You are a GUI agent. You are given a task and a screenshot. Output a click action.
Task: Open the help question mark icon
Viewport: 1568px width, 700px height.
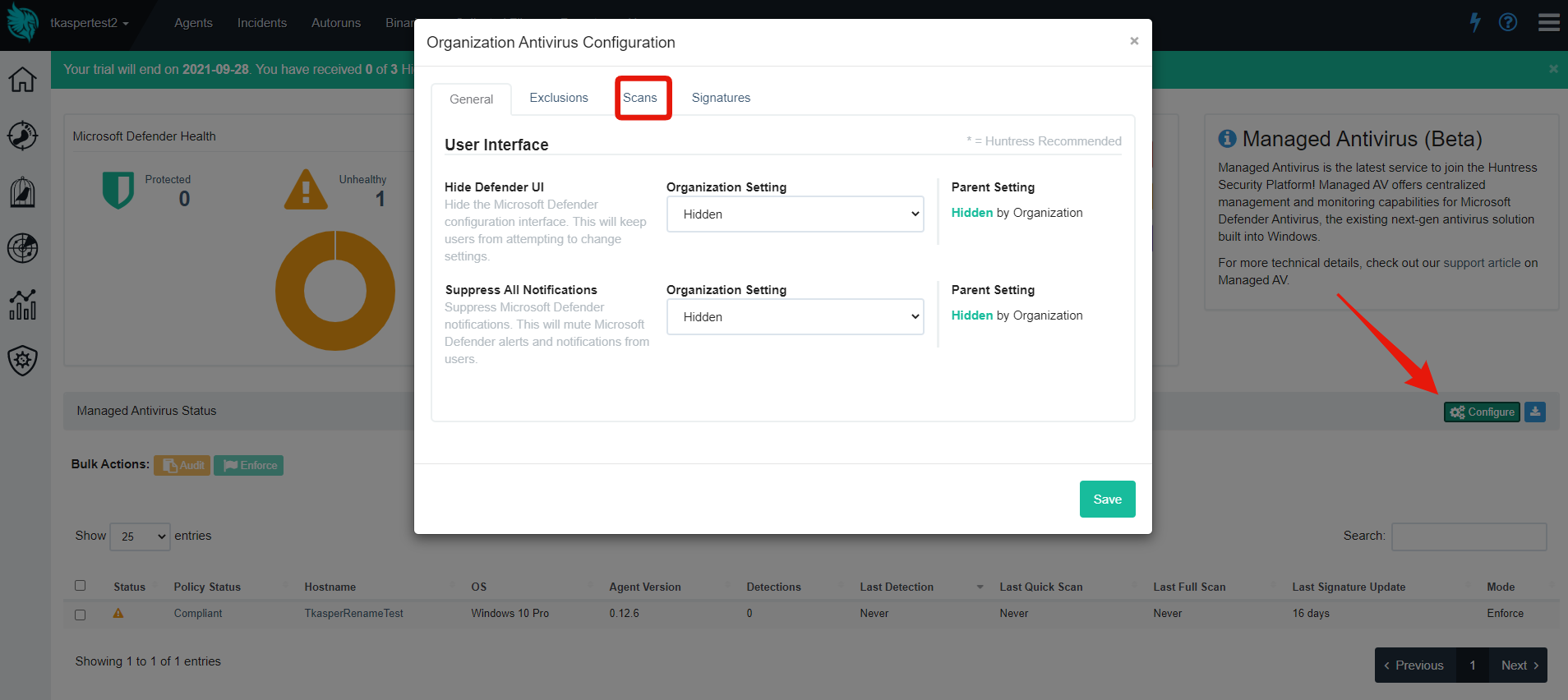pos(1508,22)
